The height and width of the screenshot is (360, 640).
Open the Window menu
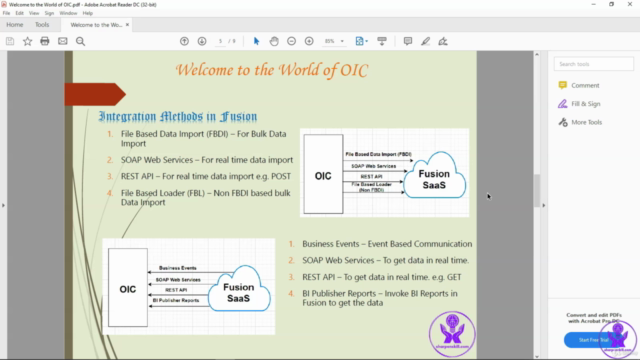[x=68, y=13]
